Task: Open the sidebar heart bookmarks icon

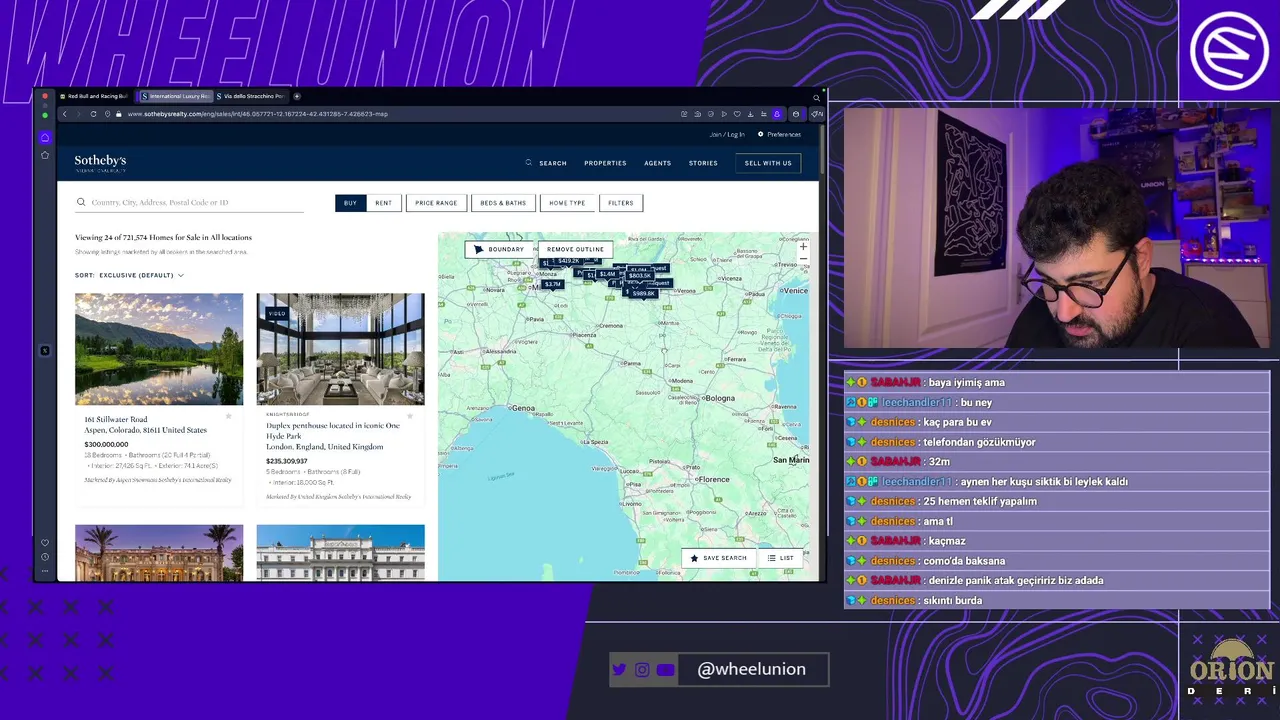Action: tap(44, 543)
